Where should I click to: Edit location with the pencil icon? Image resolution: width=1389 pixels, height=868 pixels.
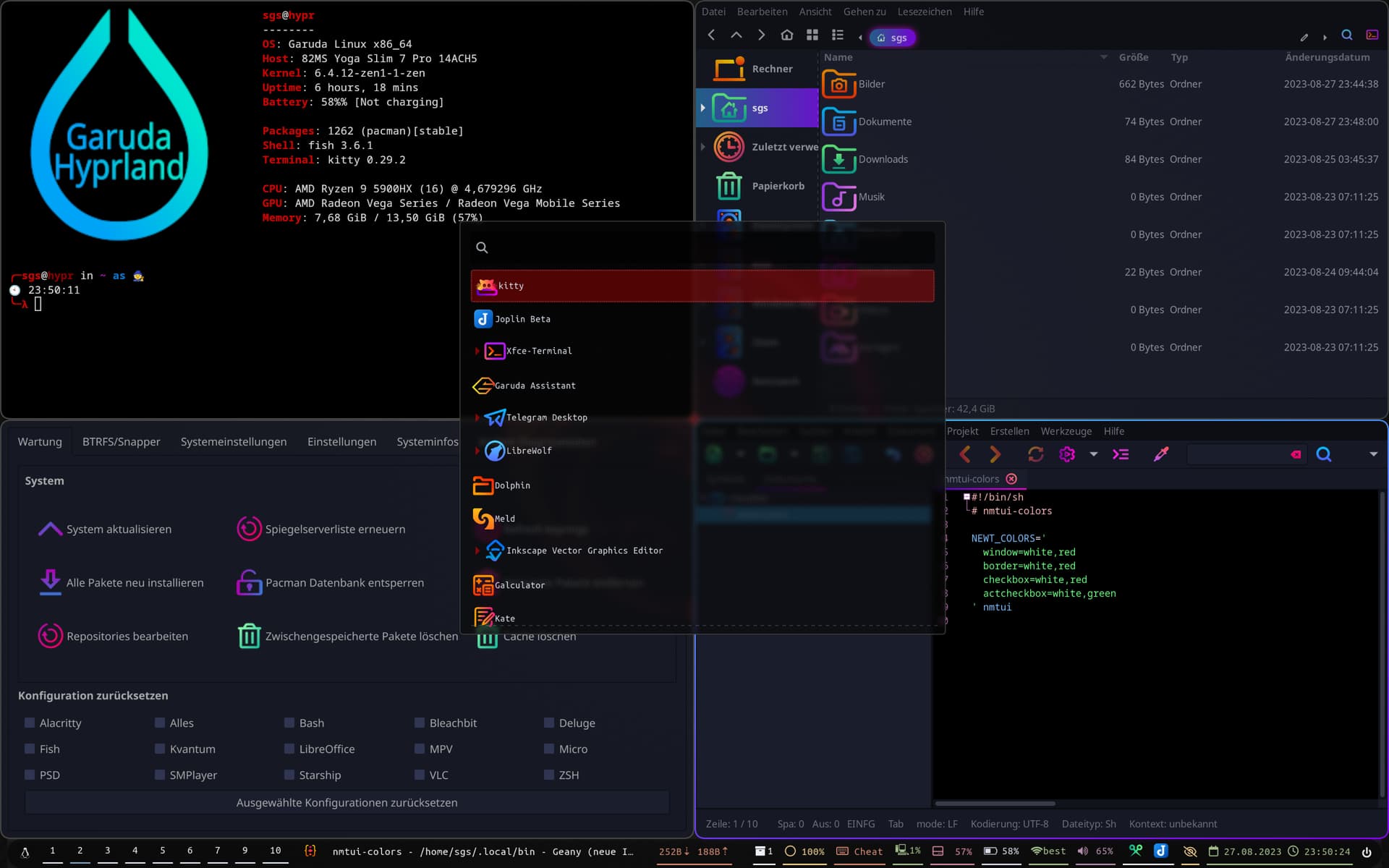pos(1304,37)
